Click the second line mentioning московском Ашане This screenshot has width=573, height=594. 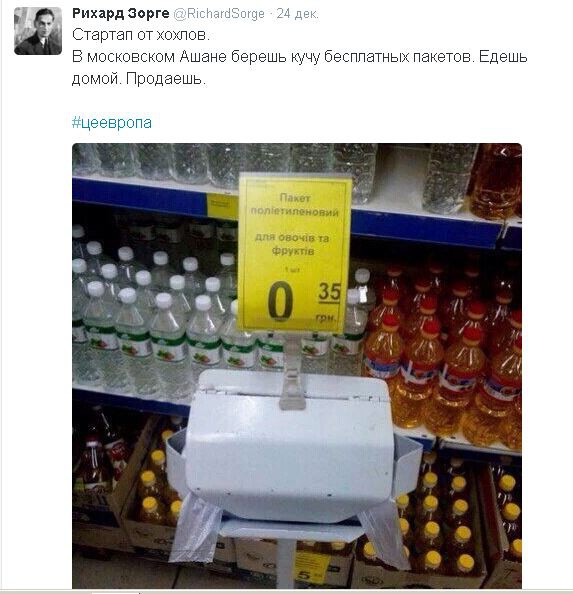click(x=300, y=57)
